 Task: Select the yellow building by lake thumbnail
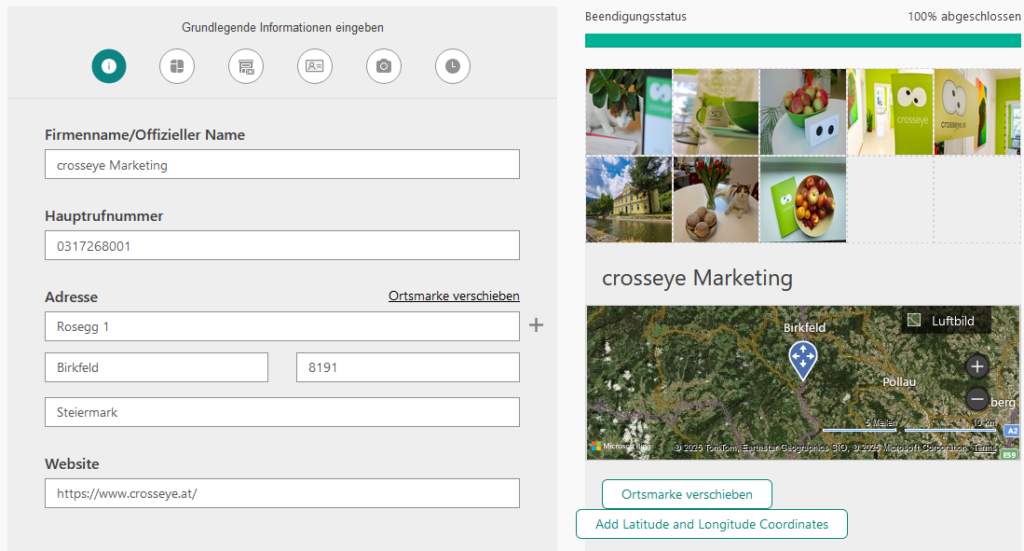tap(629, 199)
